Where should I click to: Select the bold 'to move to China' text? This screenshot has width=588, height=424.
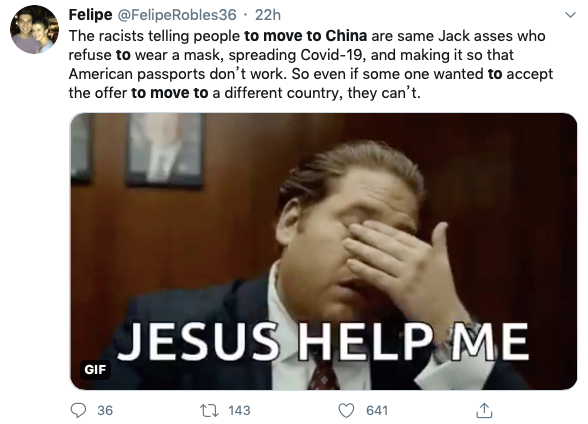306,36
